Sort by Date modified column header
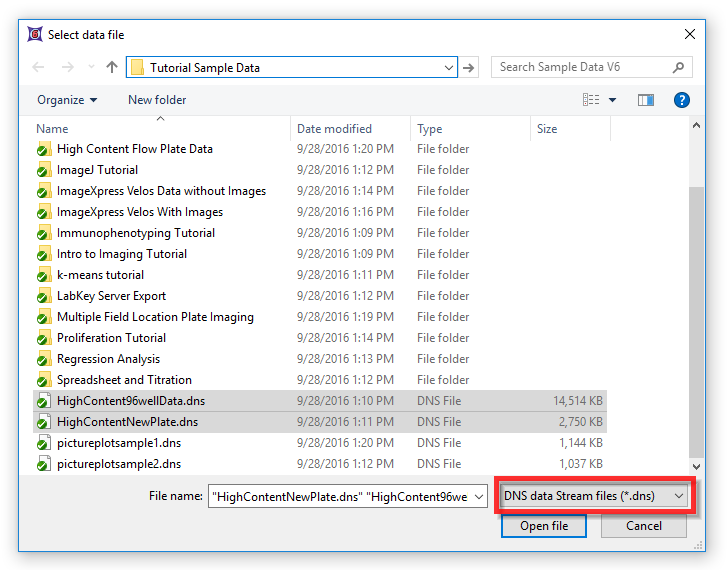The height and width of the screenshot is (570, 728). click(x=334, y=129)
